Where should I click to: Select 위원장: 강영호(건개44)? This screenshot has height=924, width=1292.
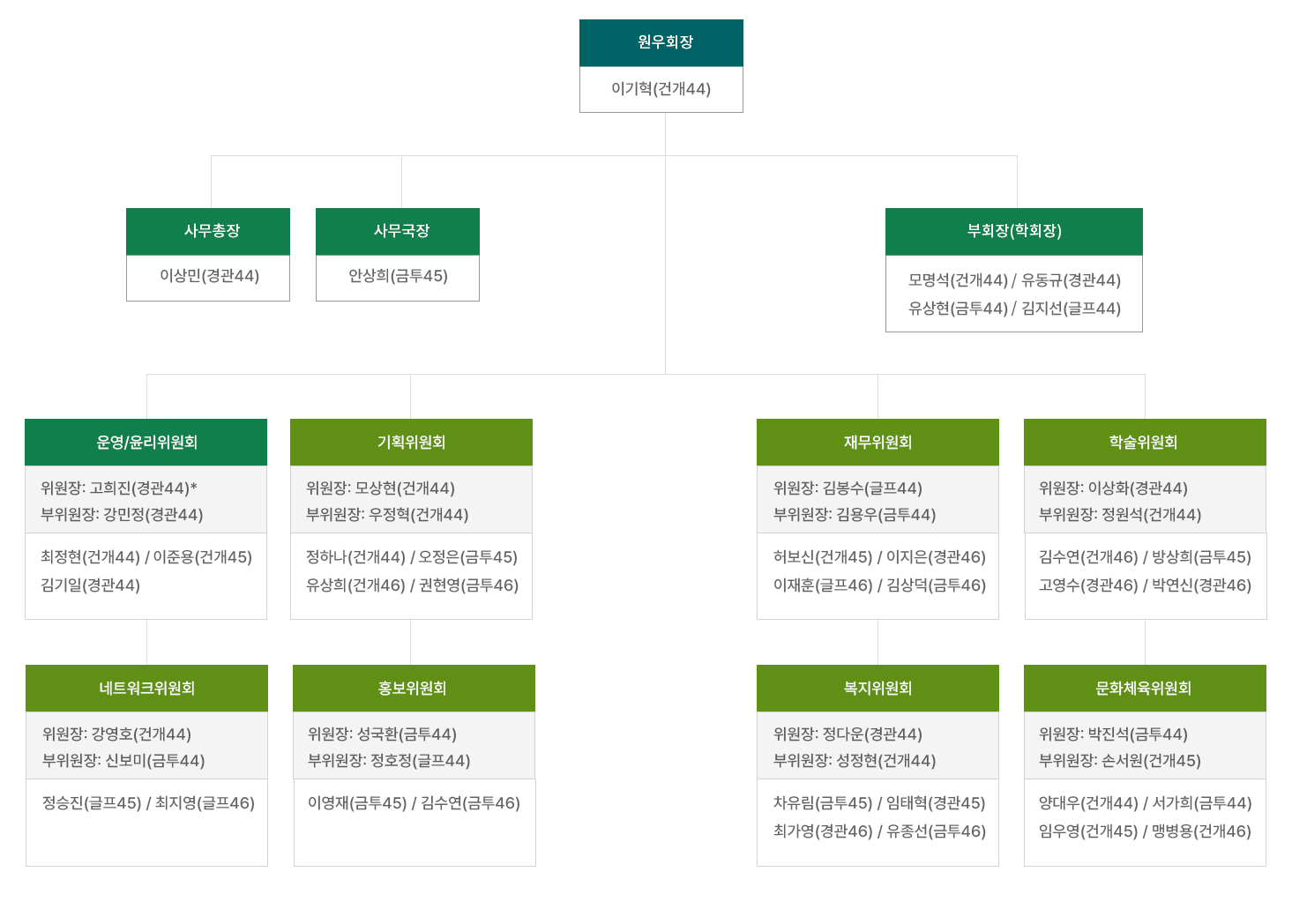(116, 734)
